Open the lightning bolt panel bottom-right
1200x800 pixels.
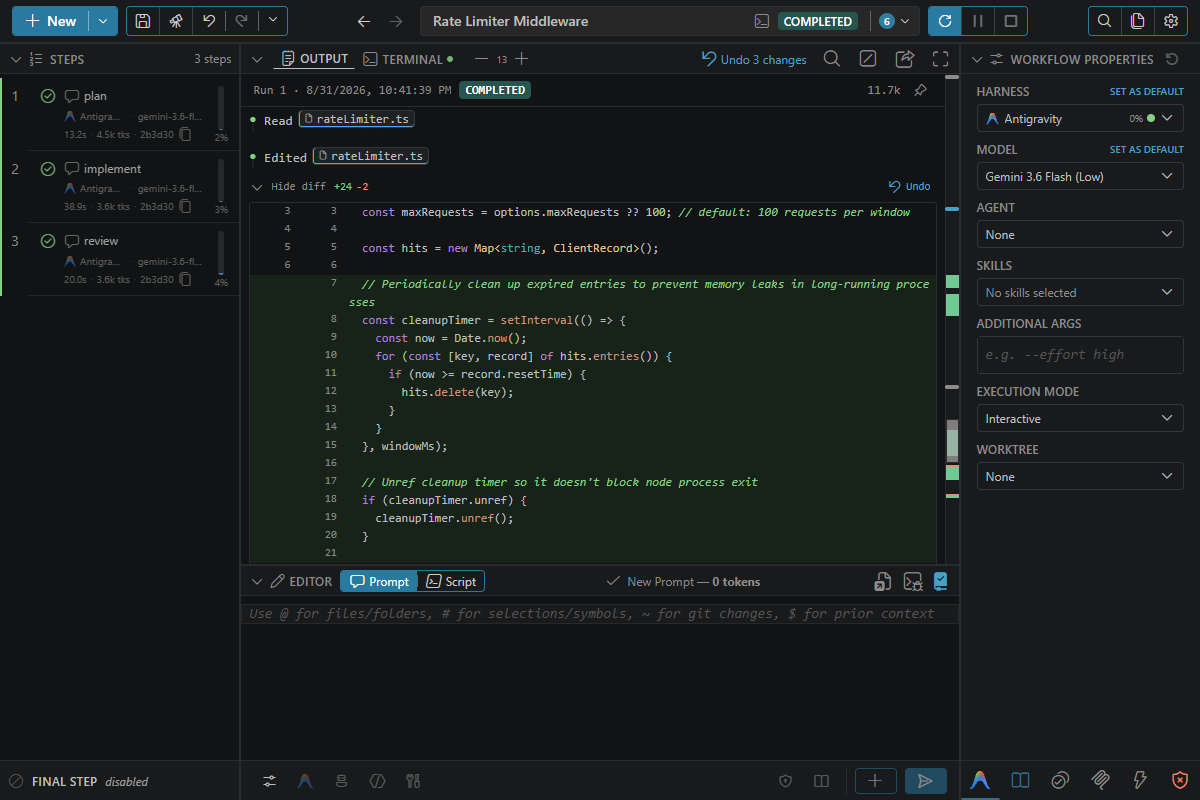tap(1140, 780)
